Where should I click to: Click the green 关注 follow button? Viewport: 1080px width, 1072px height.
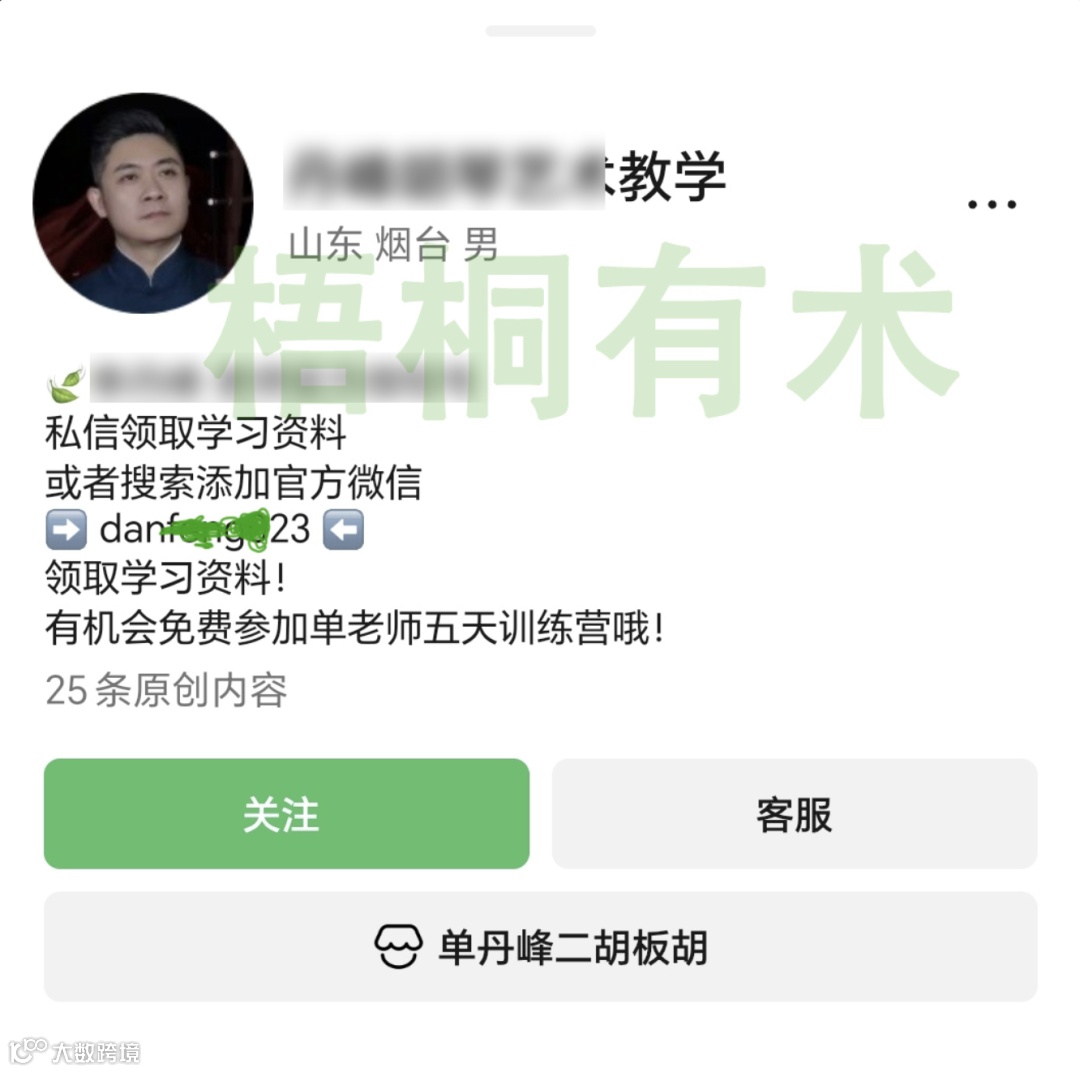[287, 814]
